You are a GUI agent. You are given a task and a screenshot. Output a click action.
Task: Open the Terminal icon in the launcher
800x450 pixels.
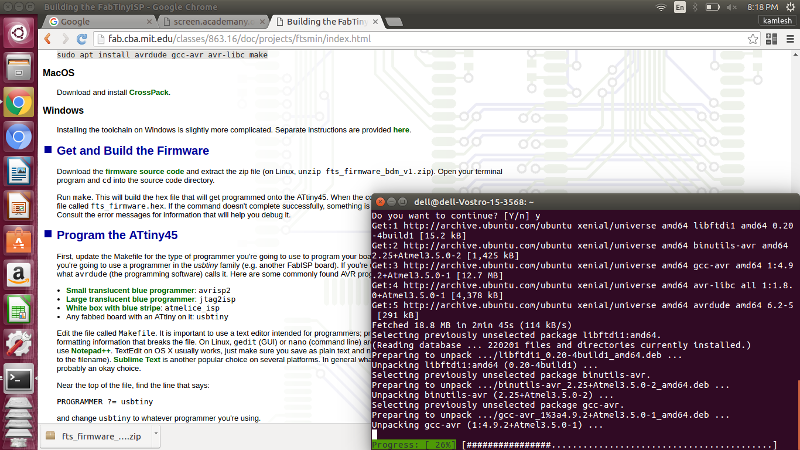(18, 379)
